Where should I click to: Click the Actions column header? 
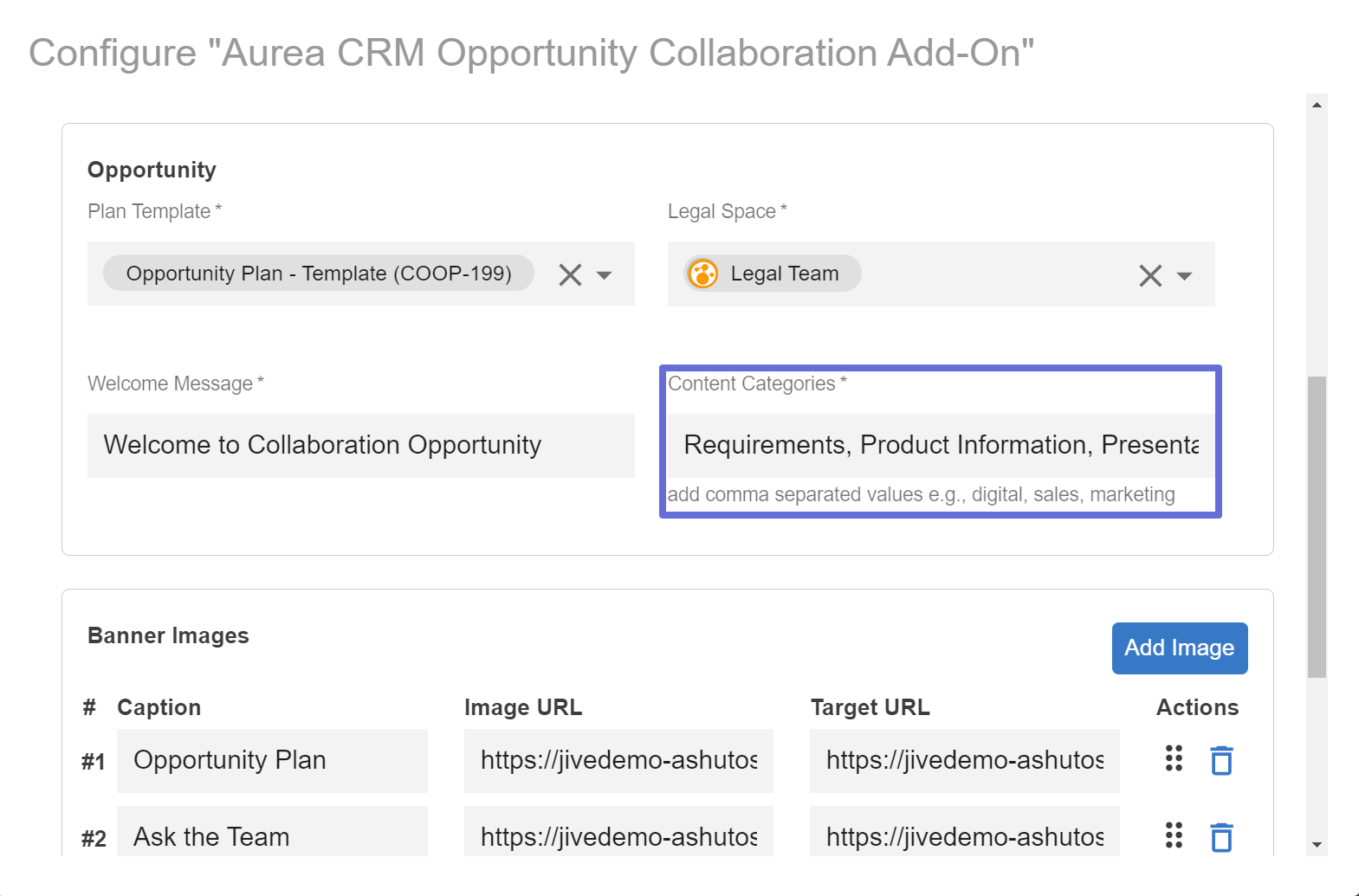click(1198, 707)
